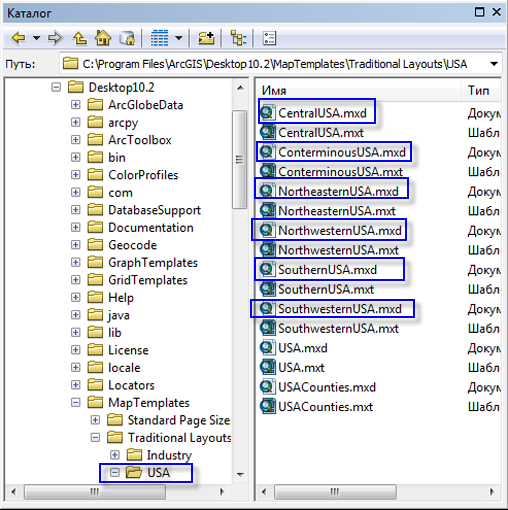Viewport: 508px width, 510px height.
Task: Click the Connect to Folder icon
Action: pos(206,38)
